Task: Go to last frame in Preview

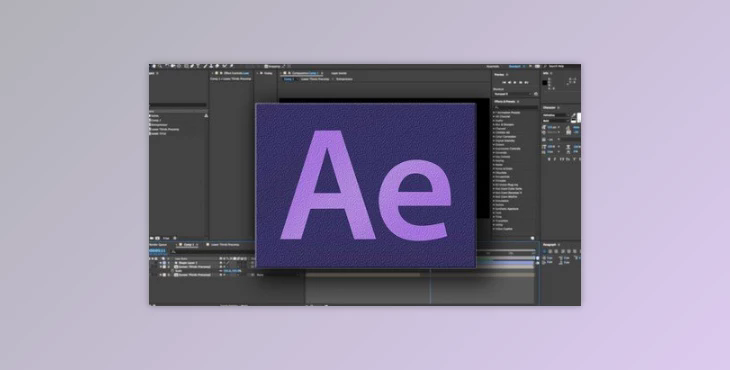Action: (x=527, y=82)
